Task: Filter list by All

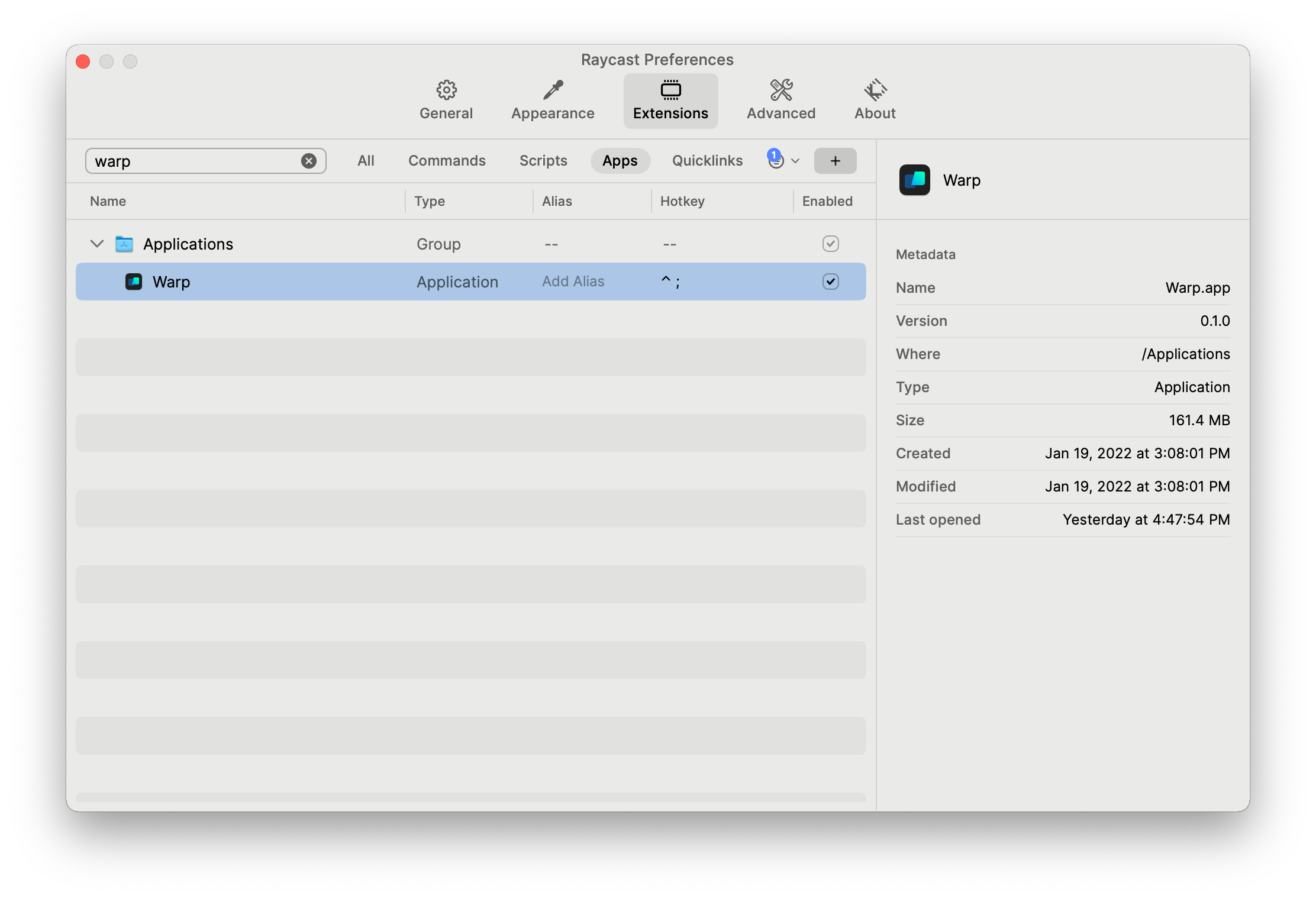Action: 366,161
